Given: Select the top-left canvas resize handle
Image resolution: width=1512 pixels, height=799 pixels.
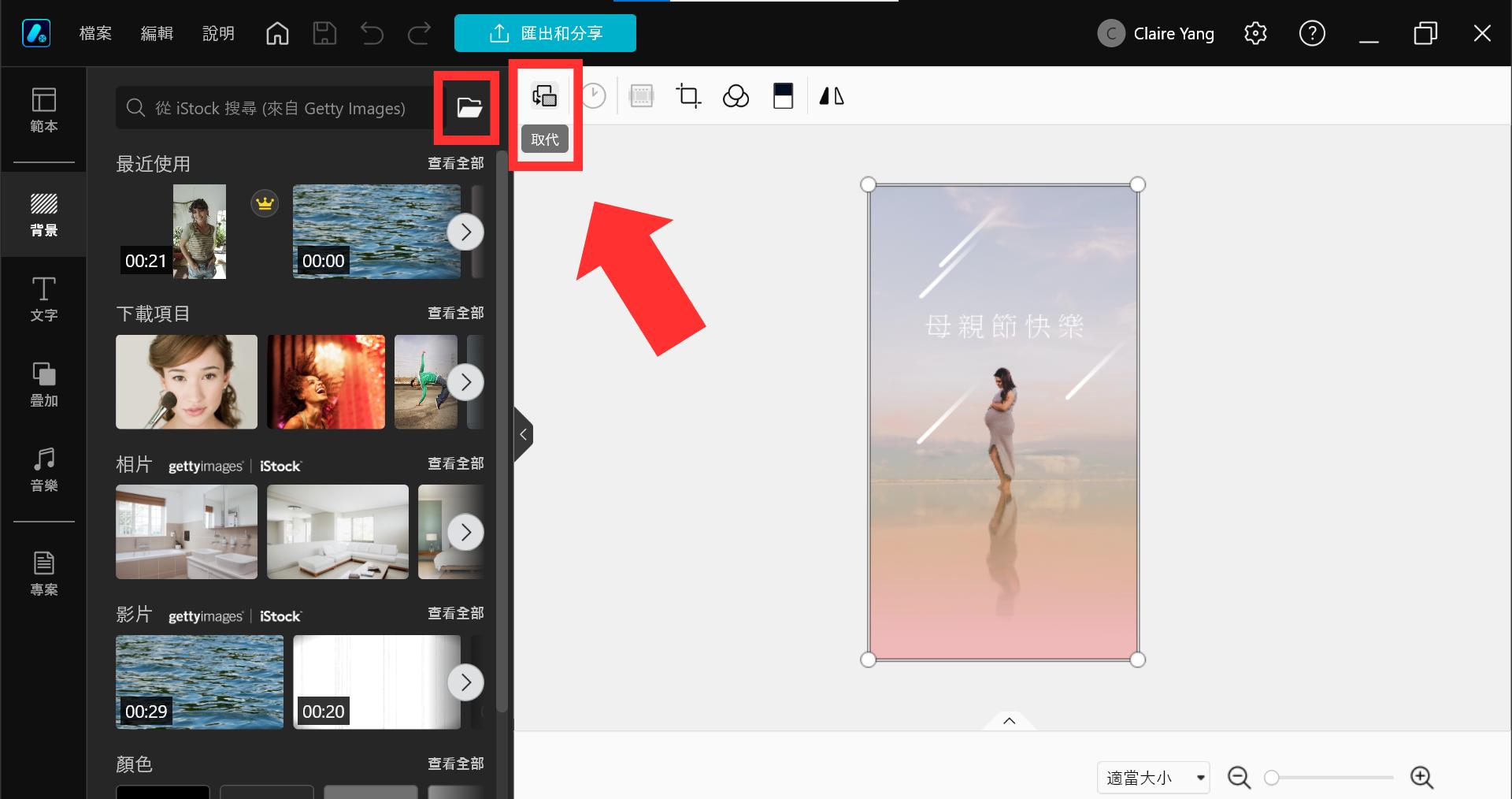Looking at the screenshot, I should (x=868, y=184).
